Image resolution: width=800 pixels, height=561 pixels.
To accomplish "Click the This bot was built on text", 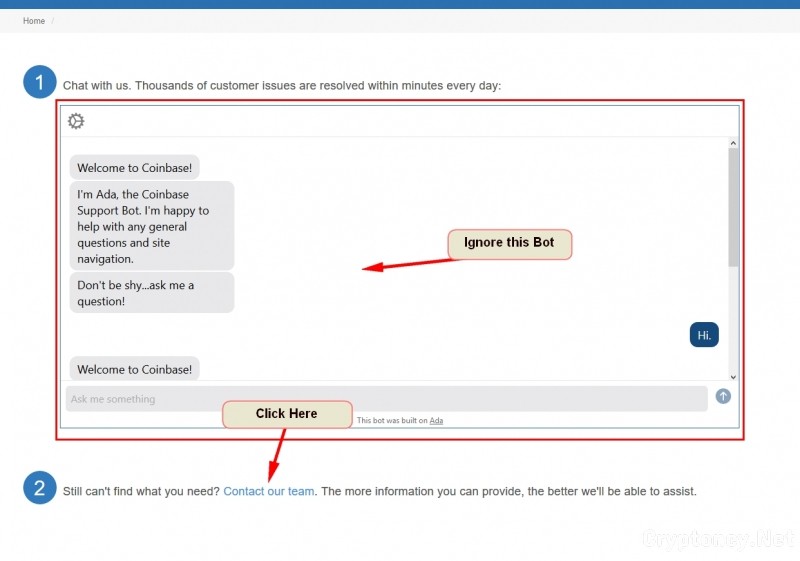I will tap(392, 421).
